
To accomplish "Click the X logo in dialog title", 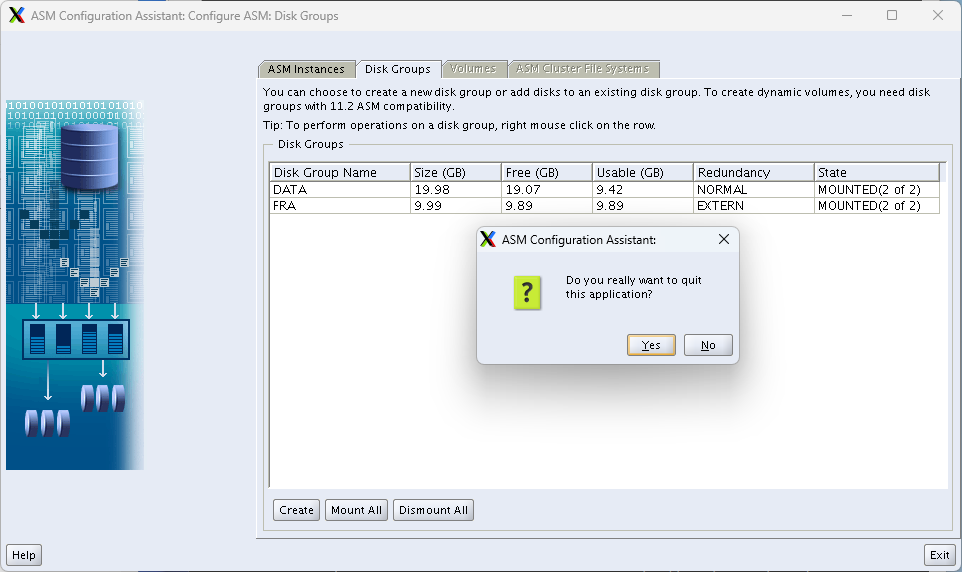I will click(x=488, y=239).
